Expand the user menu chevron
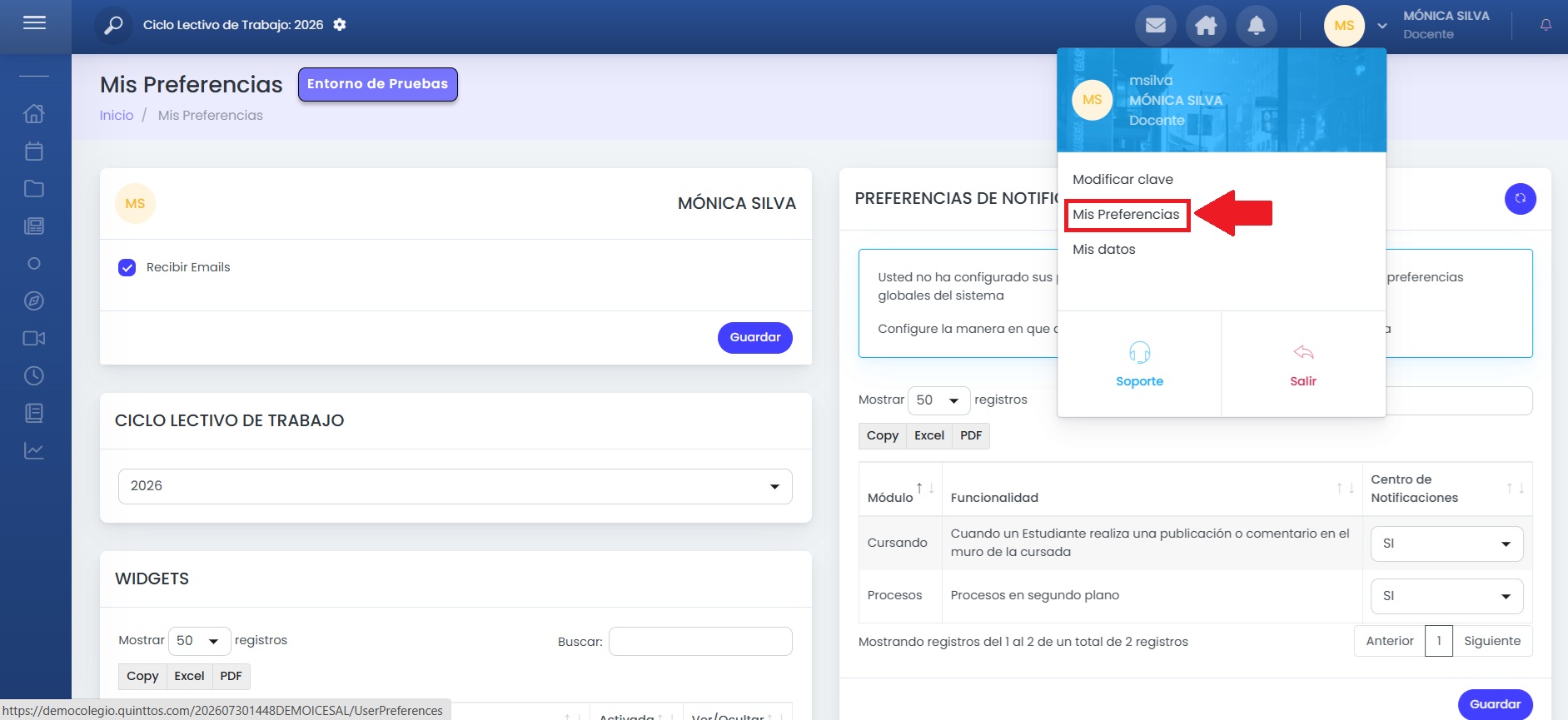The image size is (1568, 720). click(1382, 26)
